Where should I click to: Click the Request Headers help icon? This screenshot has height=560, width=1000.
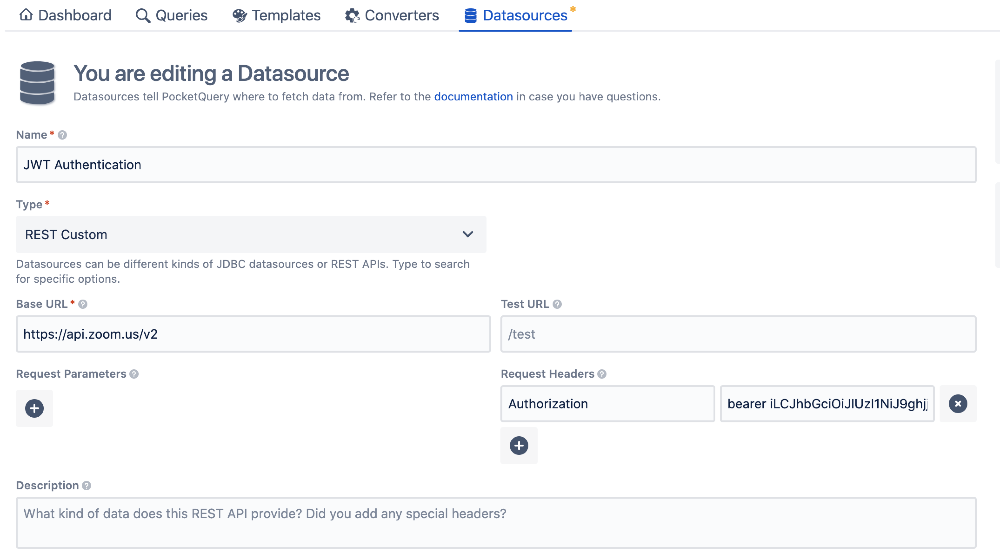click(602, 374)
